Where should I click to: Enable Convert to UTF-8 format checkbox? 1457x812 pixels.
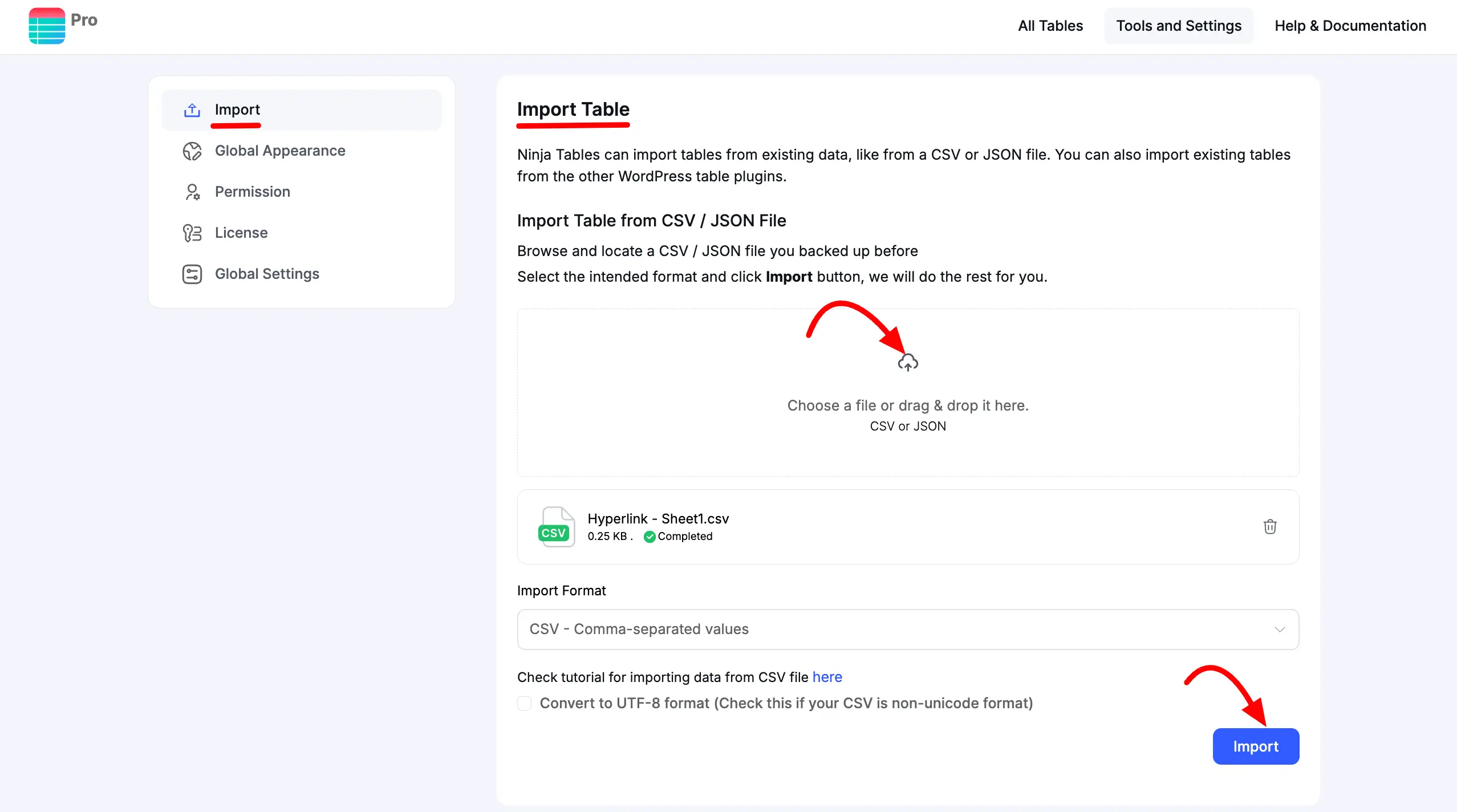(525, 703)
